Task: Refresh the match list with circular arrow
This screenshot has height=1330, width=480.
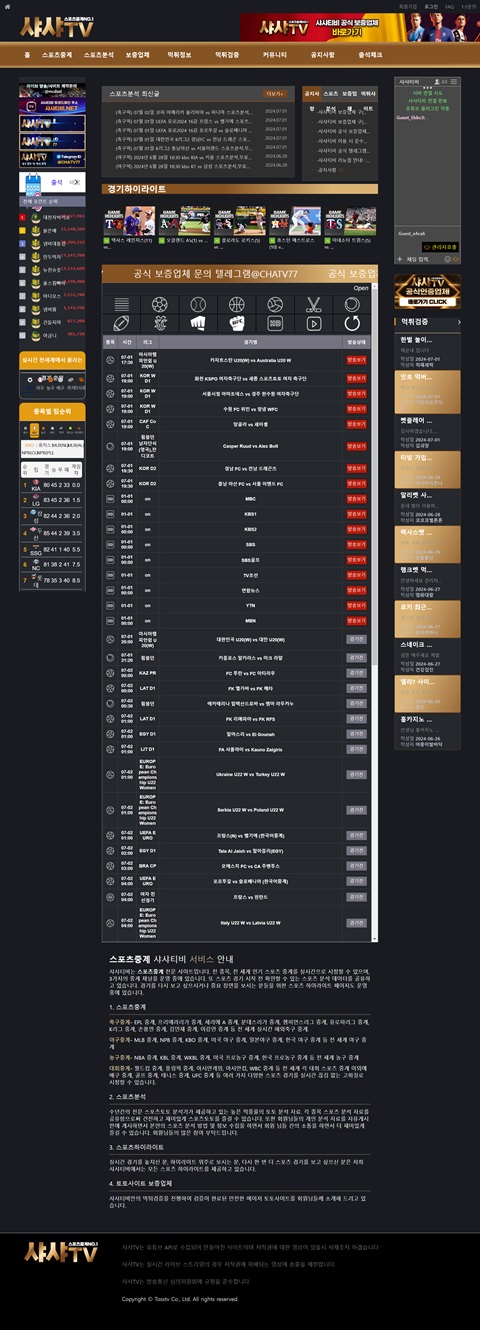Action: click(x=352, y=323)
